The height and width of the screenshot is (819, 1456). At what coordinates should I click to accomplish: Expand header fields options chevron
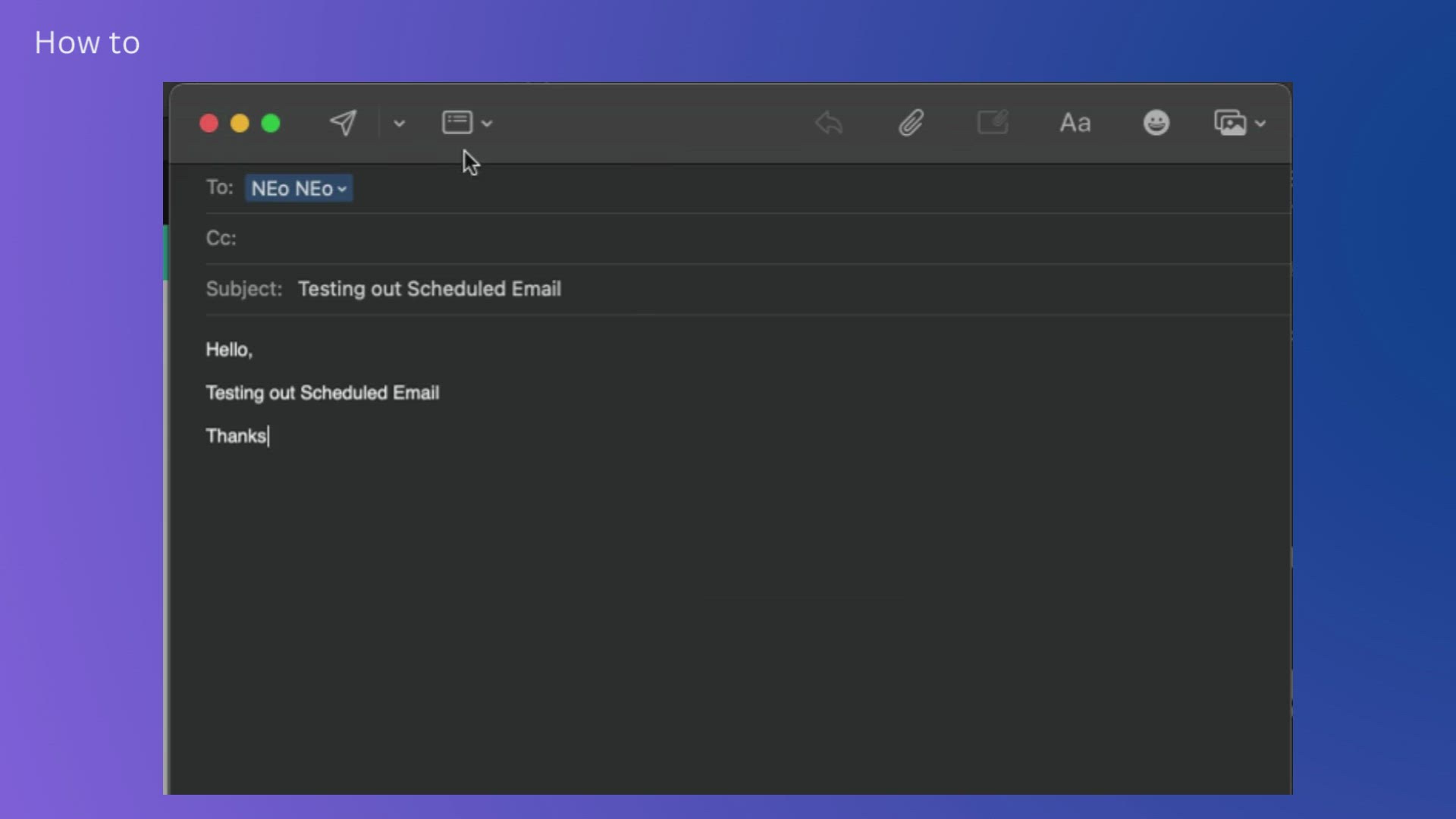[487, 124]
